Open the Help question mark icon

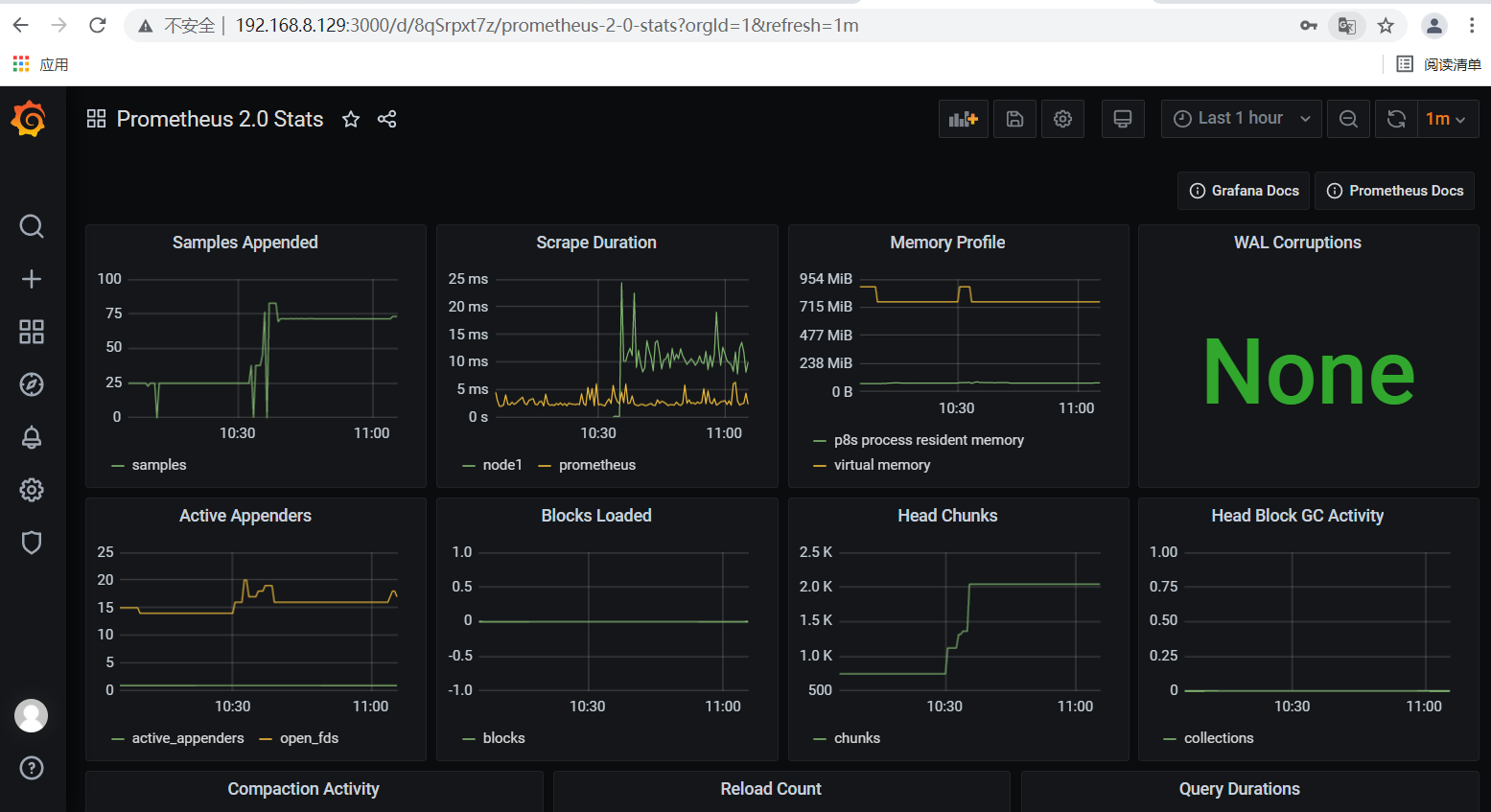click(x=32, y=768)
